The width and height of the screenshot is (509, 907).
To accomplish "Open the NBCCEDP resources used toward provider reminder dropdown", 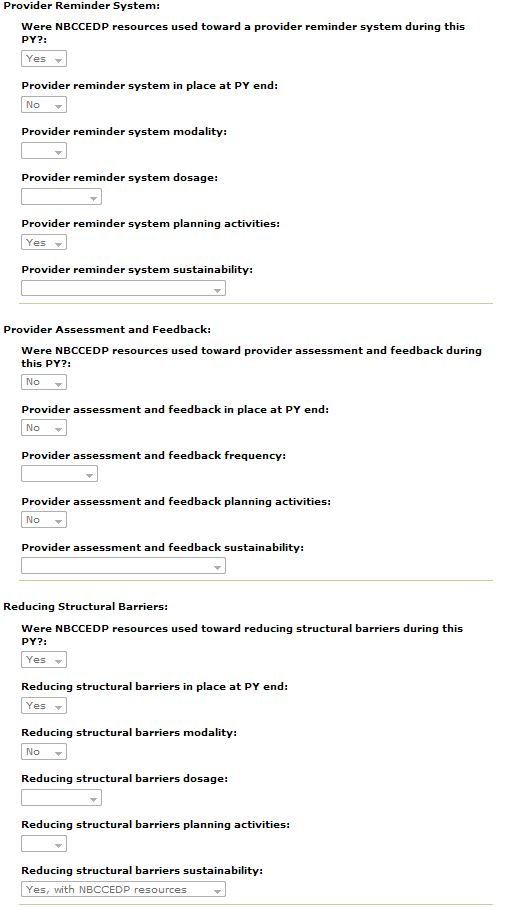I will (44, 59).
